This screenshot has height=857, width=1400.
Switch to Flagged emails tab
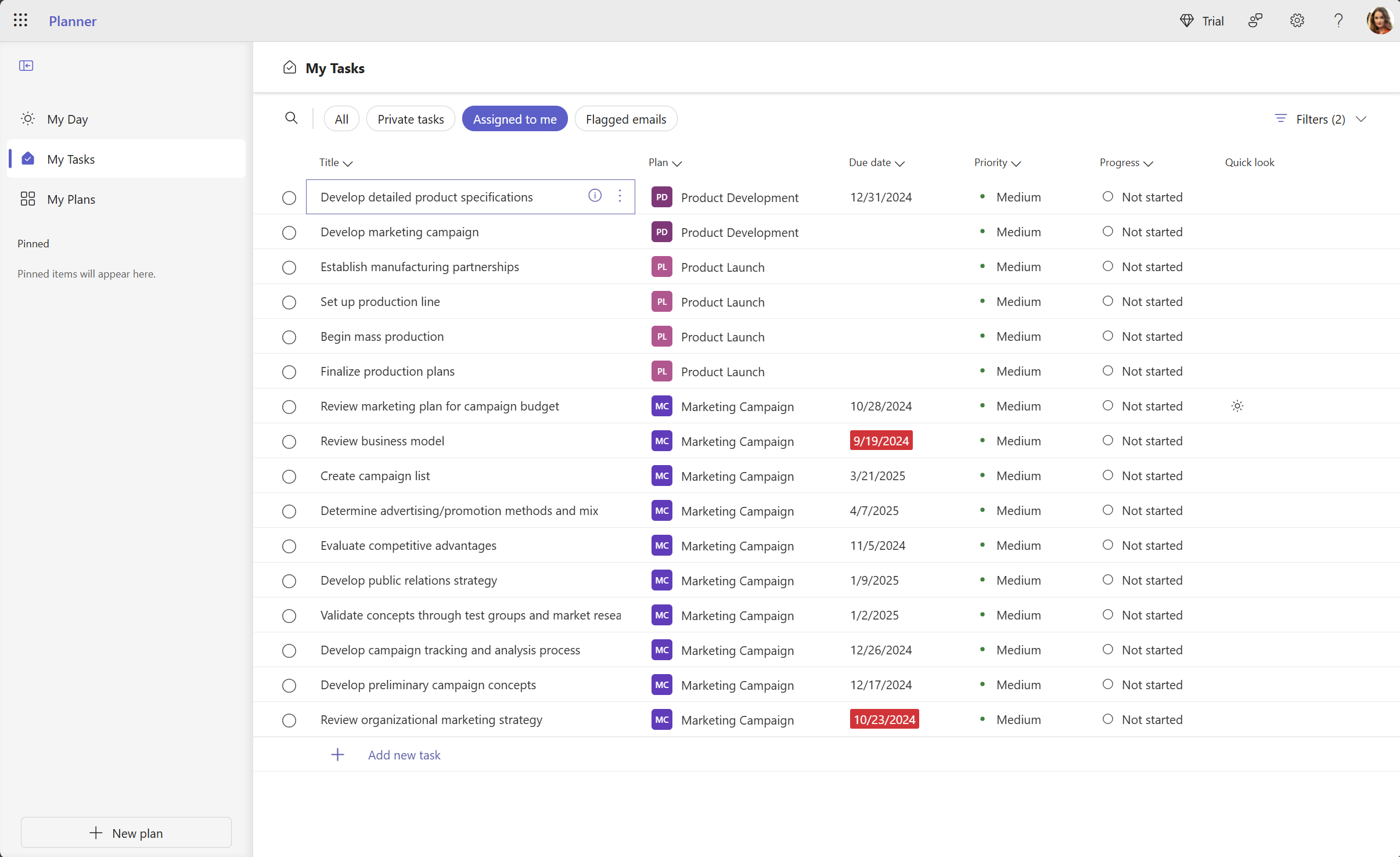625,118
